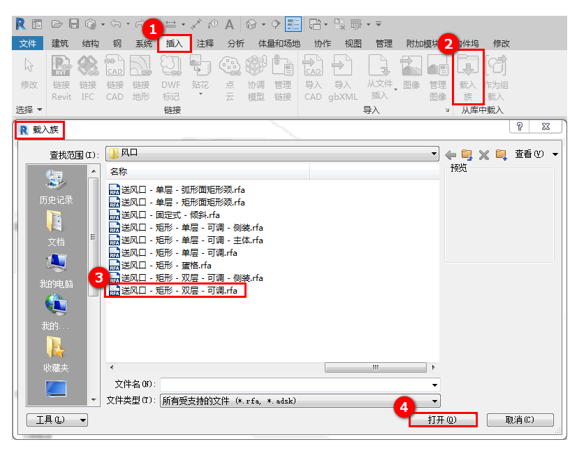Screen dimensions: 576x456
Task: Click the horizontal scrollbar in file list
Action: tap(375, 367)
